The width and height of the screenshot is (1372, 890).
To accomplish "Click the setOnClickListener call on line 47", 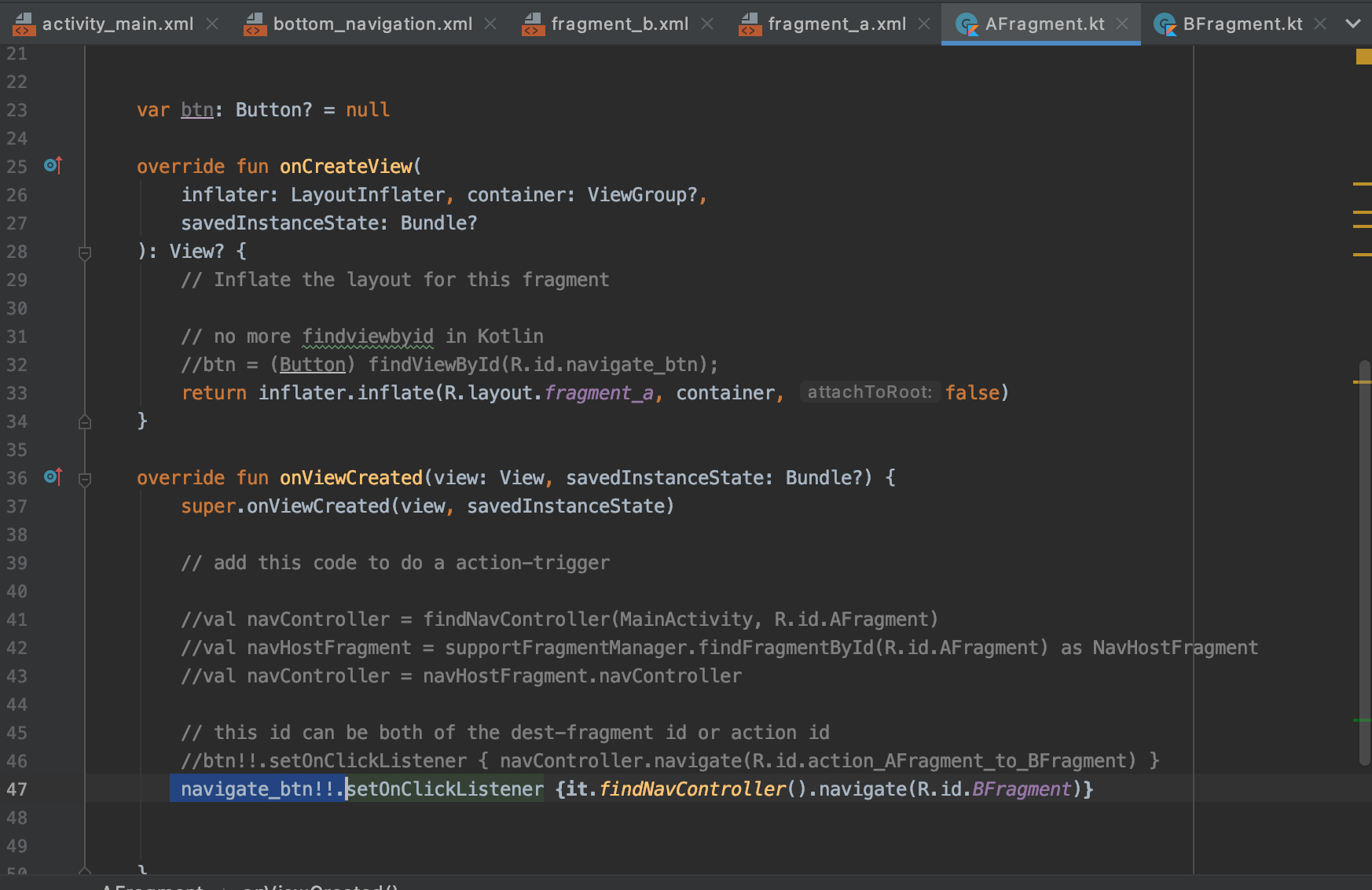I will (x=445, y=789).
